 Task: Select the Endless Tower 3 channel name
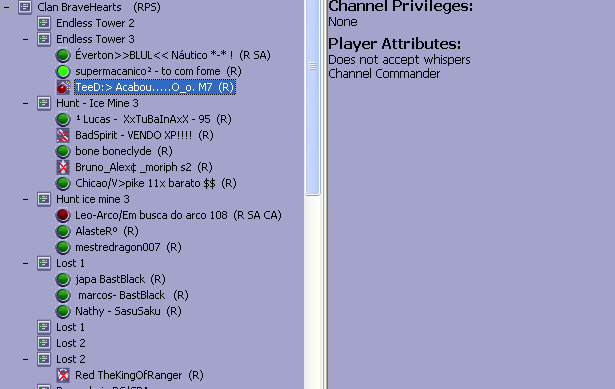tap(95, 39)
